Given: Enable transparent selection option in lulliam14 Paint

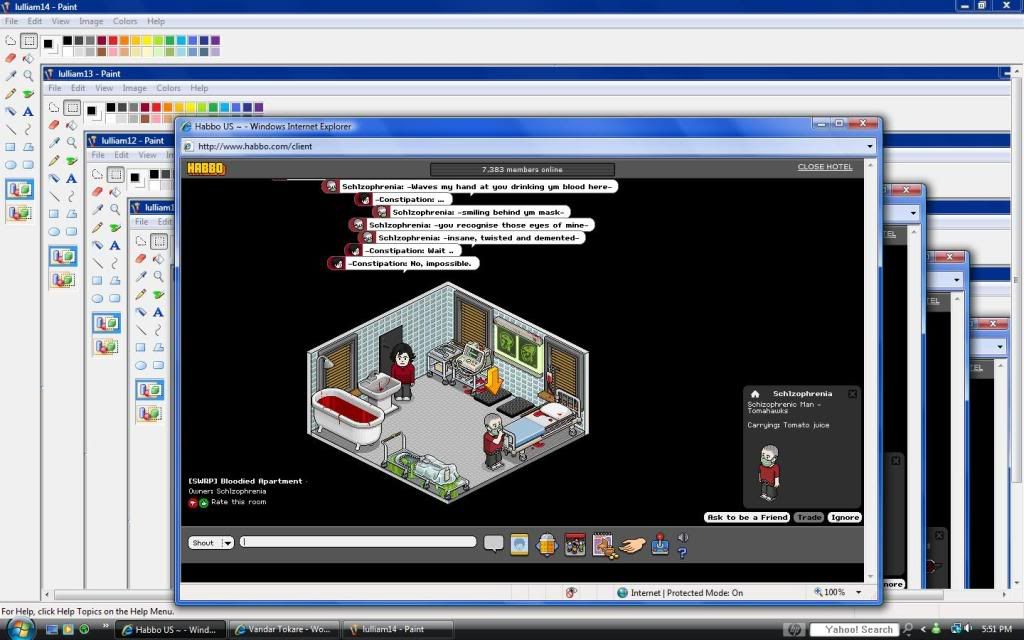Looking at the screenshot, I should [19, 212].
